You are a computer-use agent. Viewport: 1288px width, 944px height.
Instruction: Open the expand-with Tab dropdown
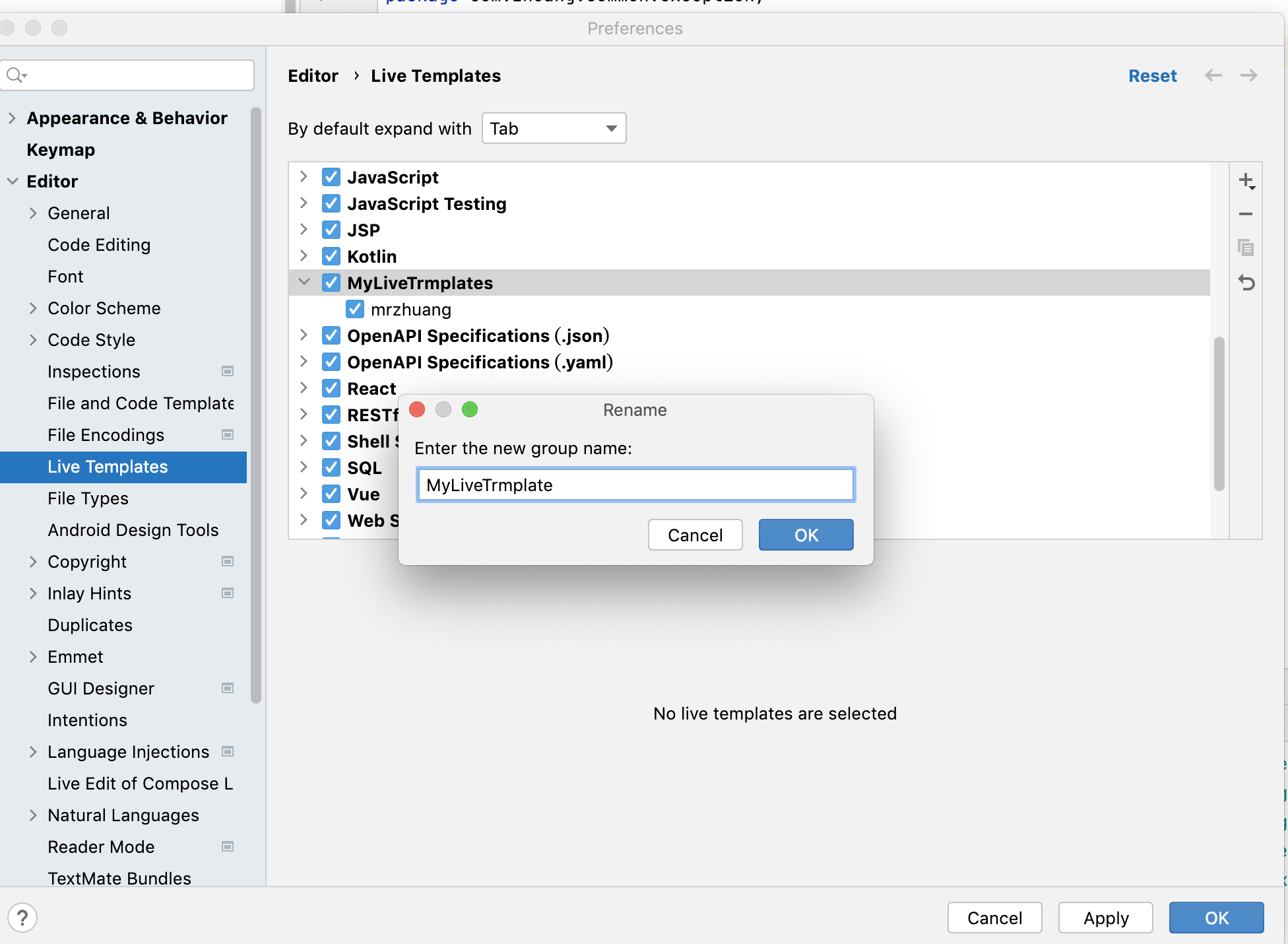coord(554,128)
